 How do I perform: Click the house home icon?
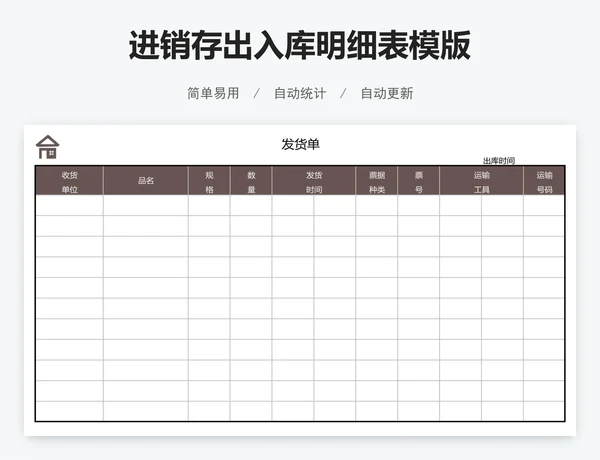pyautogui.click(x=47, y=147)
